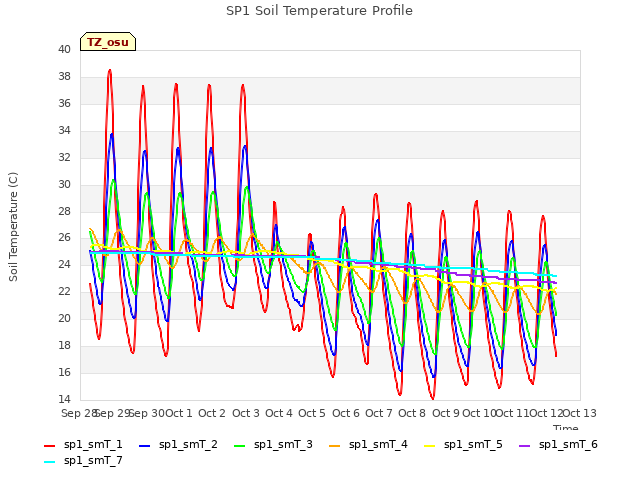Click the 26 y-axis tick label
Image resolution: width=640 pixels, height=480 pixels.
tap(64, 238)
